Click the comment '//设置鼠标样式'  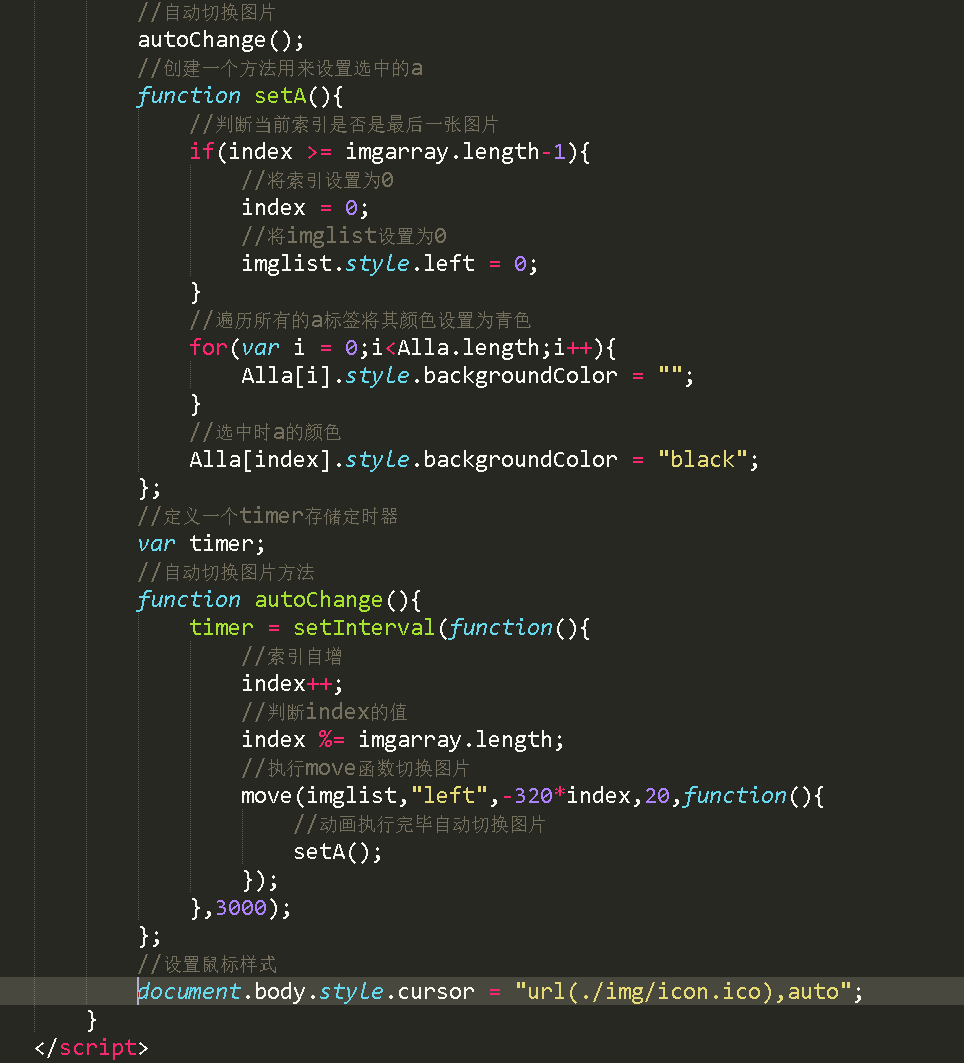pos(207,965)
